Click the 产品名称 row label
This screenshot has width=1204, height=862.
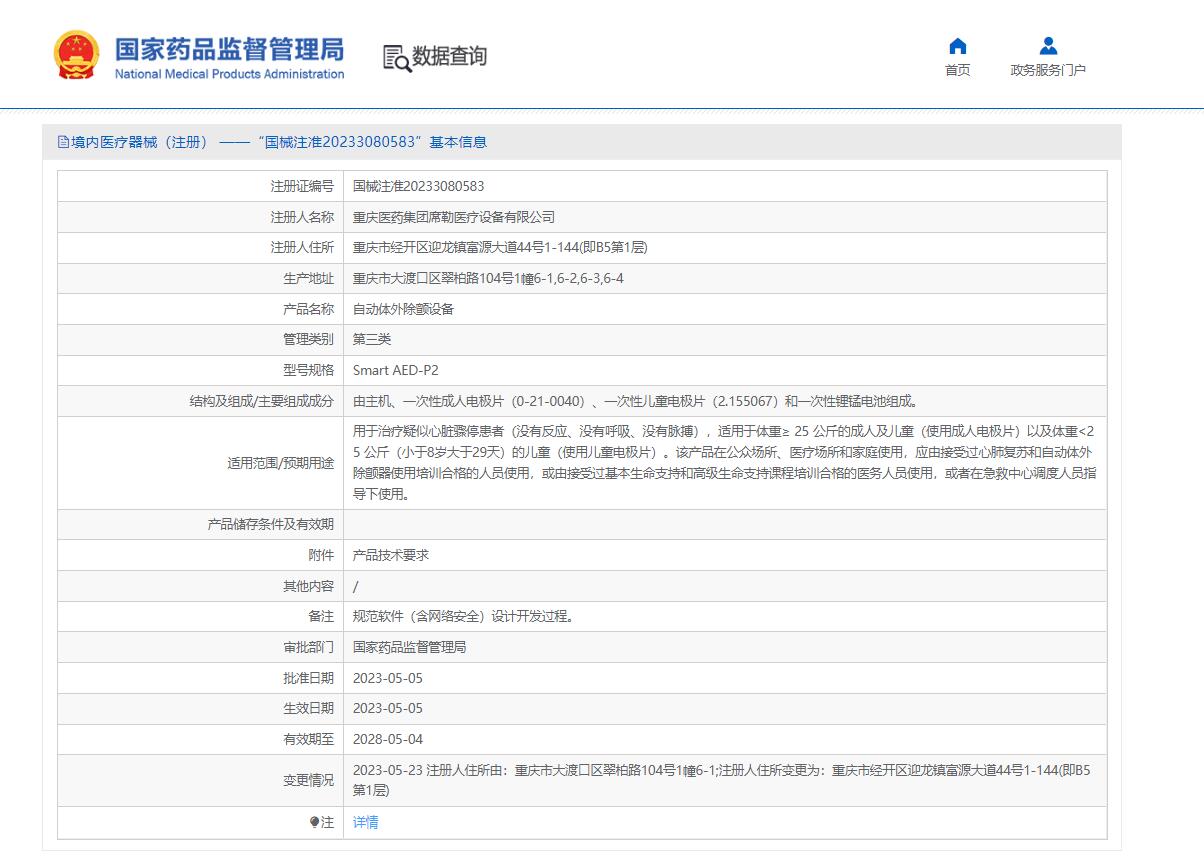(308, 309)
